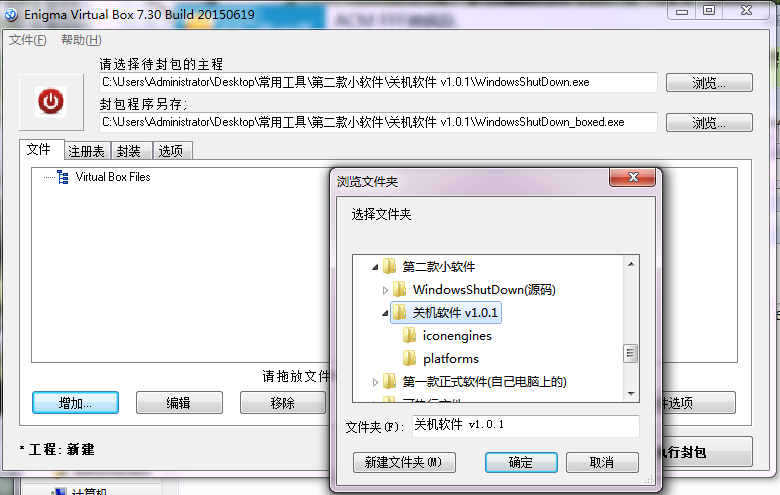Collapse the 第二款小软件 folder node

coord(375,267)
